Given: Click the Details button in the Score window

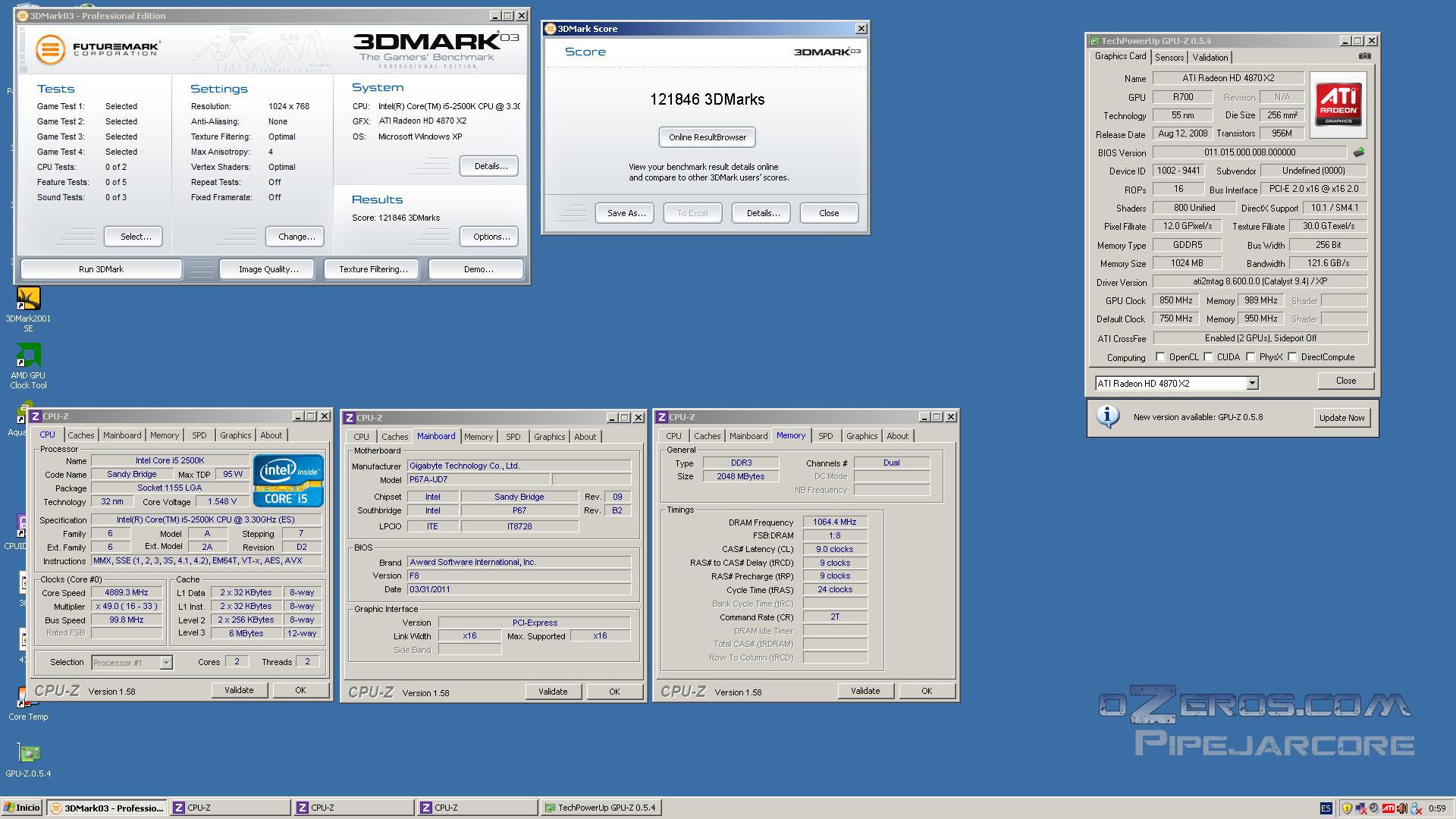Looking at the screenshot, I should point(762,213).
